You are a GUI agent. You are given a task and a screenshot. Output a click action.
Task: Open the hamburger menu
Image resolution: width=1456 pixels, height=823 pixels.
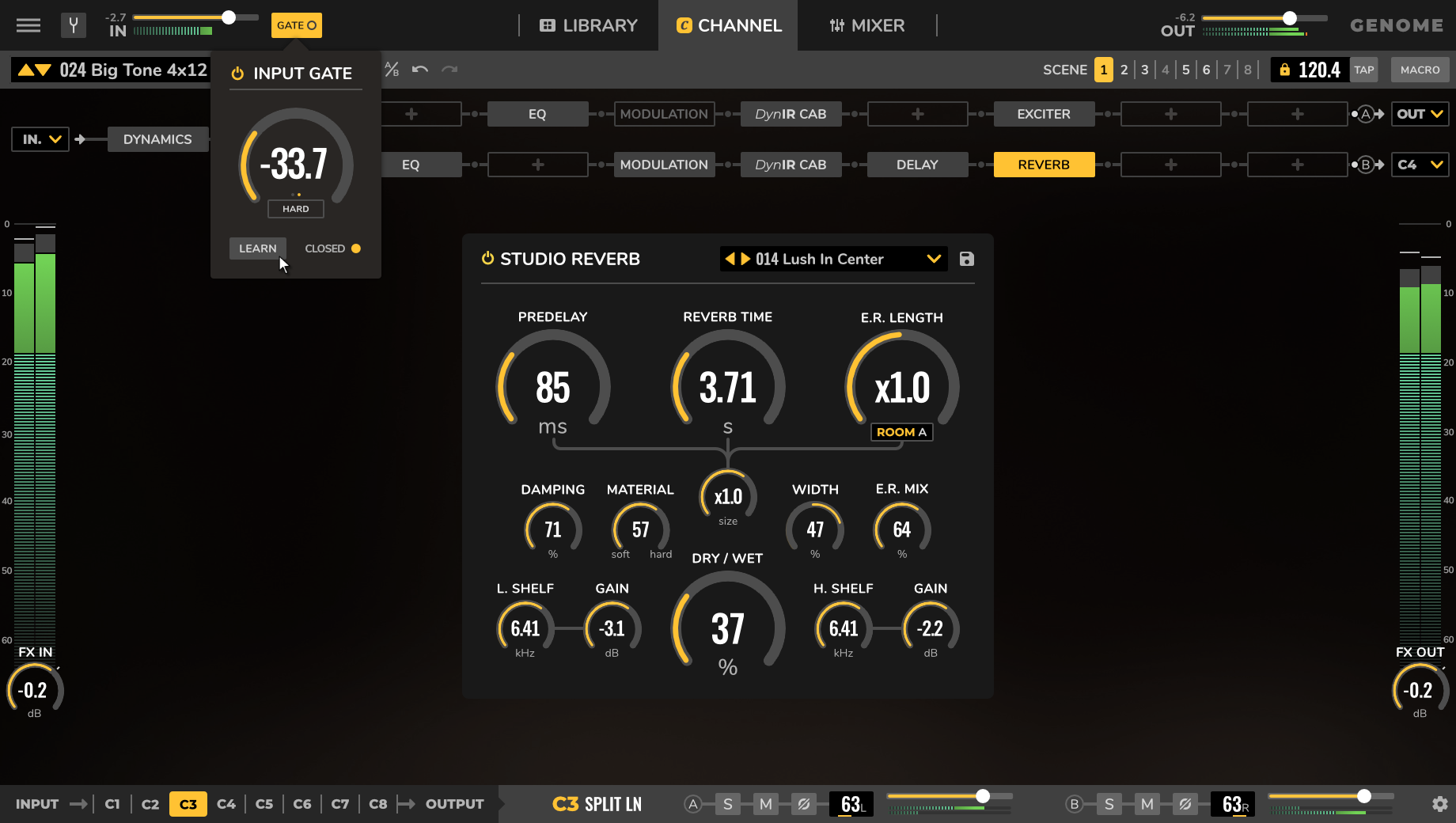(x=28, y=25)
